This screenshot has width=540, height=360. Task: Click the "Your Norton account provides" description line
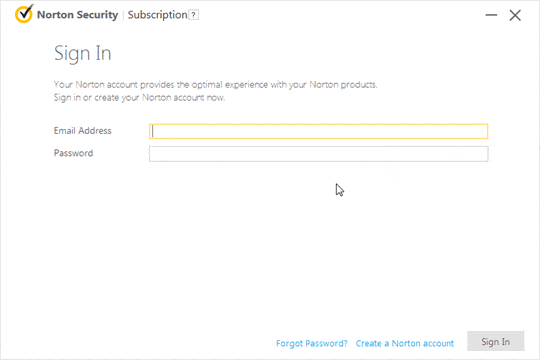(x=215, y=85)
